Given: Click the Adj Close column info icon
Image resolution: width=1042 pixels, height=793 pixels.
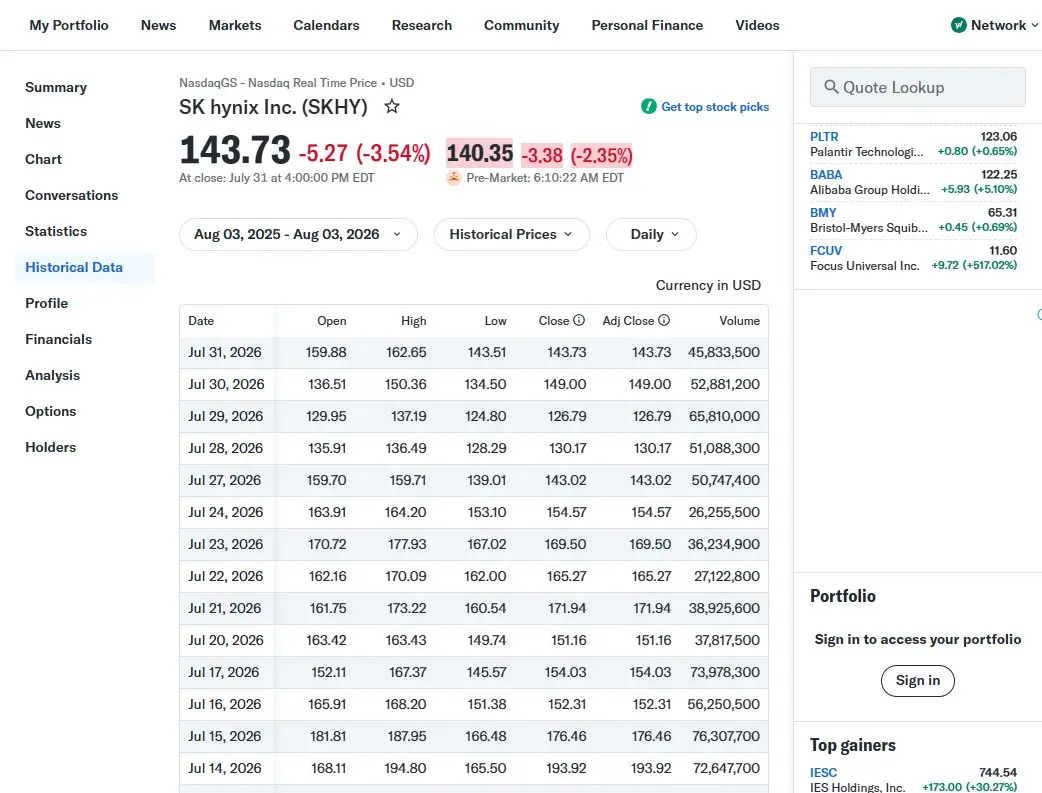Looking at the screenshot, I should tap(664, 320).
